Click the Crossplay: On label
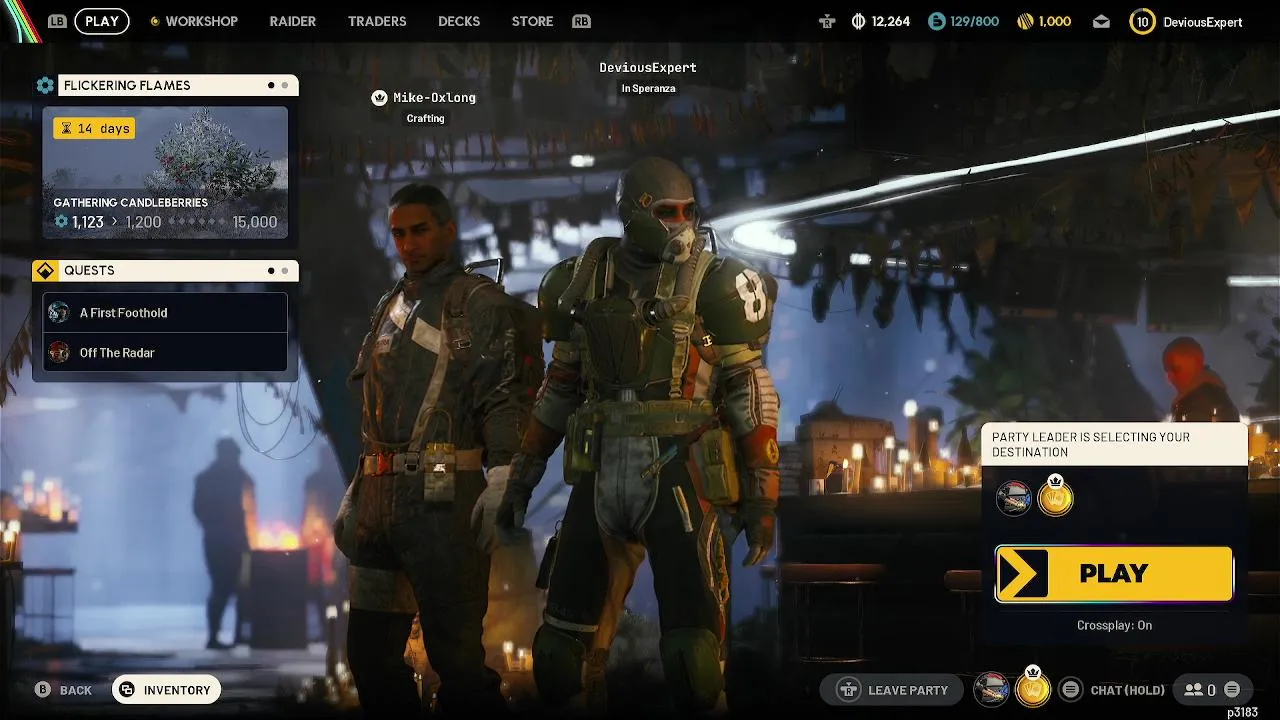Image resolution: width=1280 pixels, height=720 pixels. coord(1114,625)
